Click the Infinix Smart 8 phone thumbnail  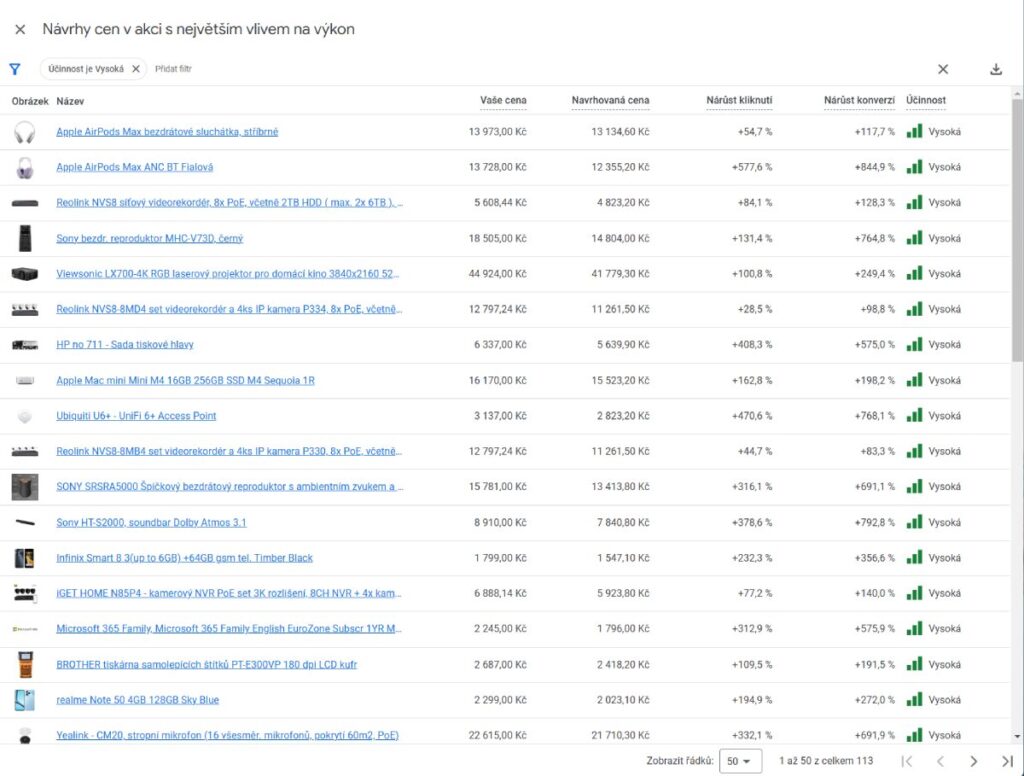(25, 558)
